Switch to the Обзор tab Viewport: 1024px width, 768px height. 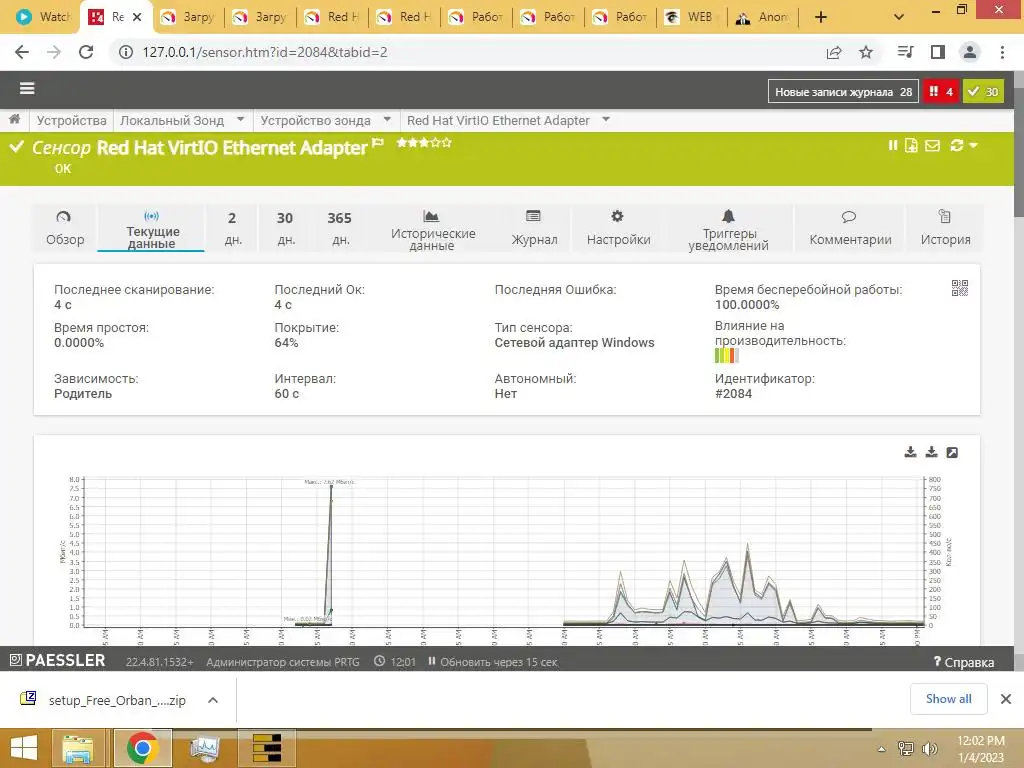coord(65,228)
